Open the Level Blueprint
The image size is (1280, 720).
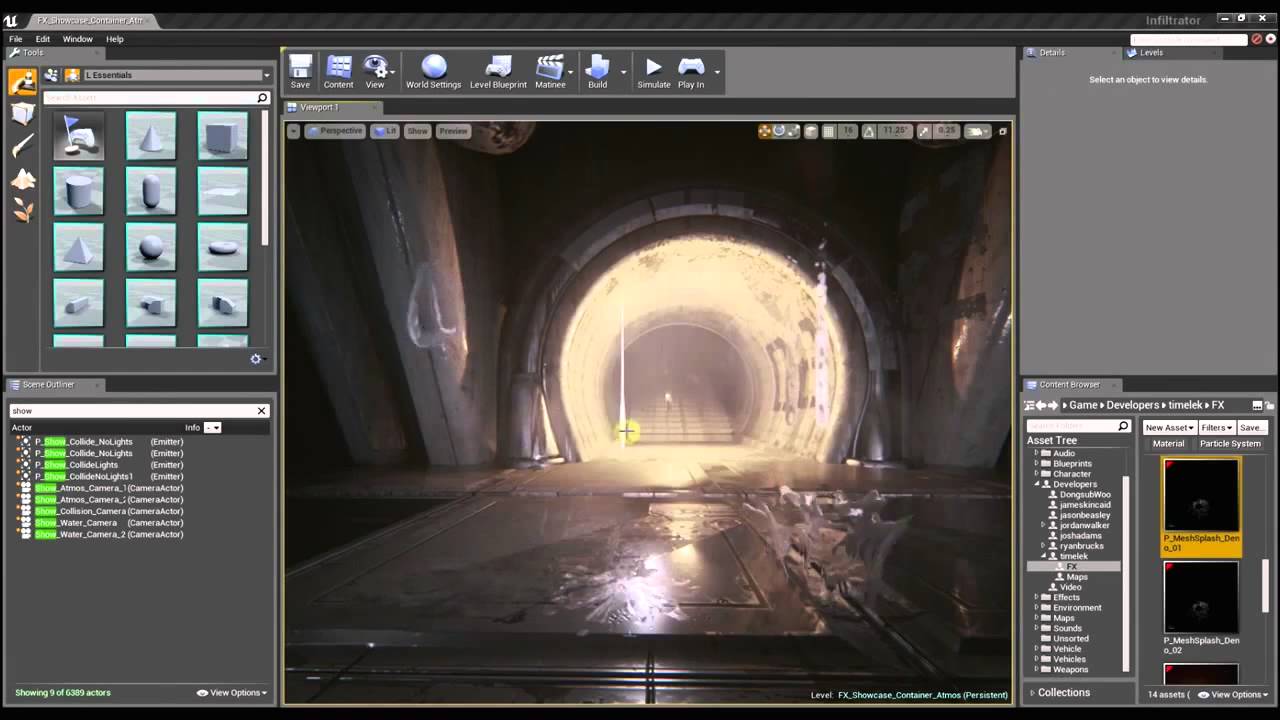498,72
